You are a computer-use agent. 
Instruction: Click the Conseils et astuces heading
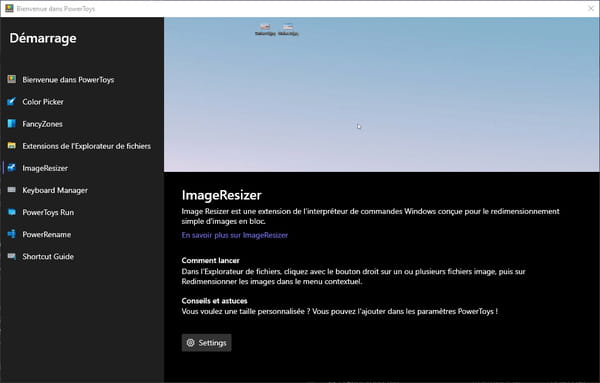pyautogui.click(x=214, y=301)
